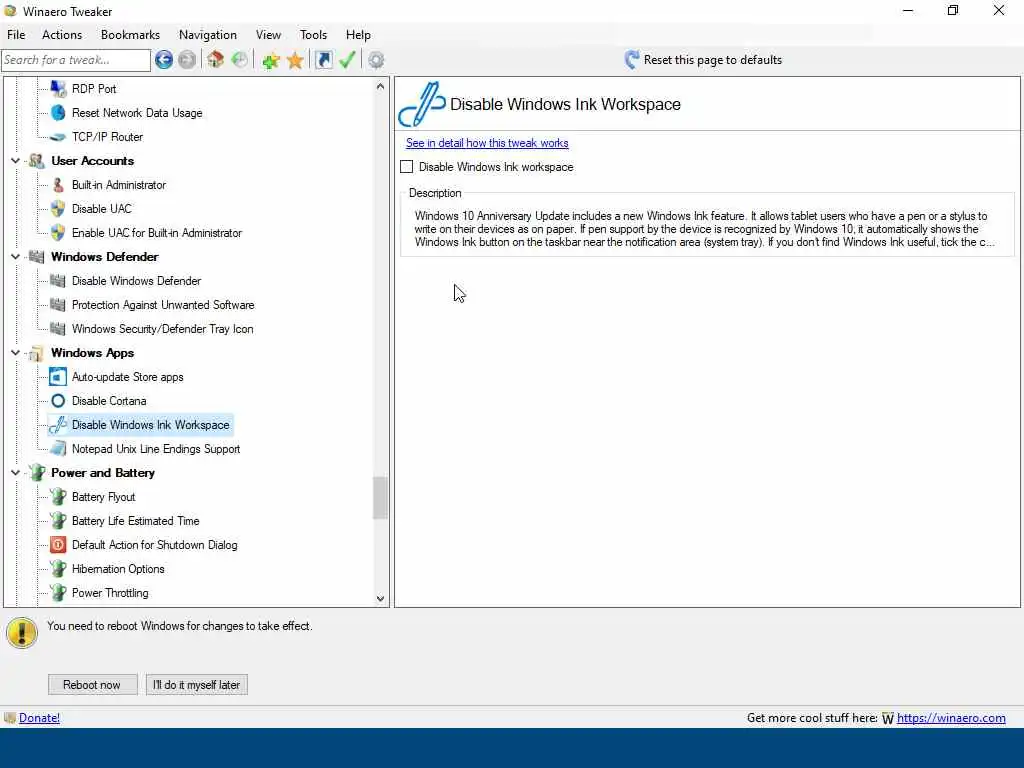Select Windows Security/Defender Tray Icon item
Screen dimensions: 1024x768
162,329
